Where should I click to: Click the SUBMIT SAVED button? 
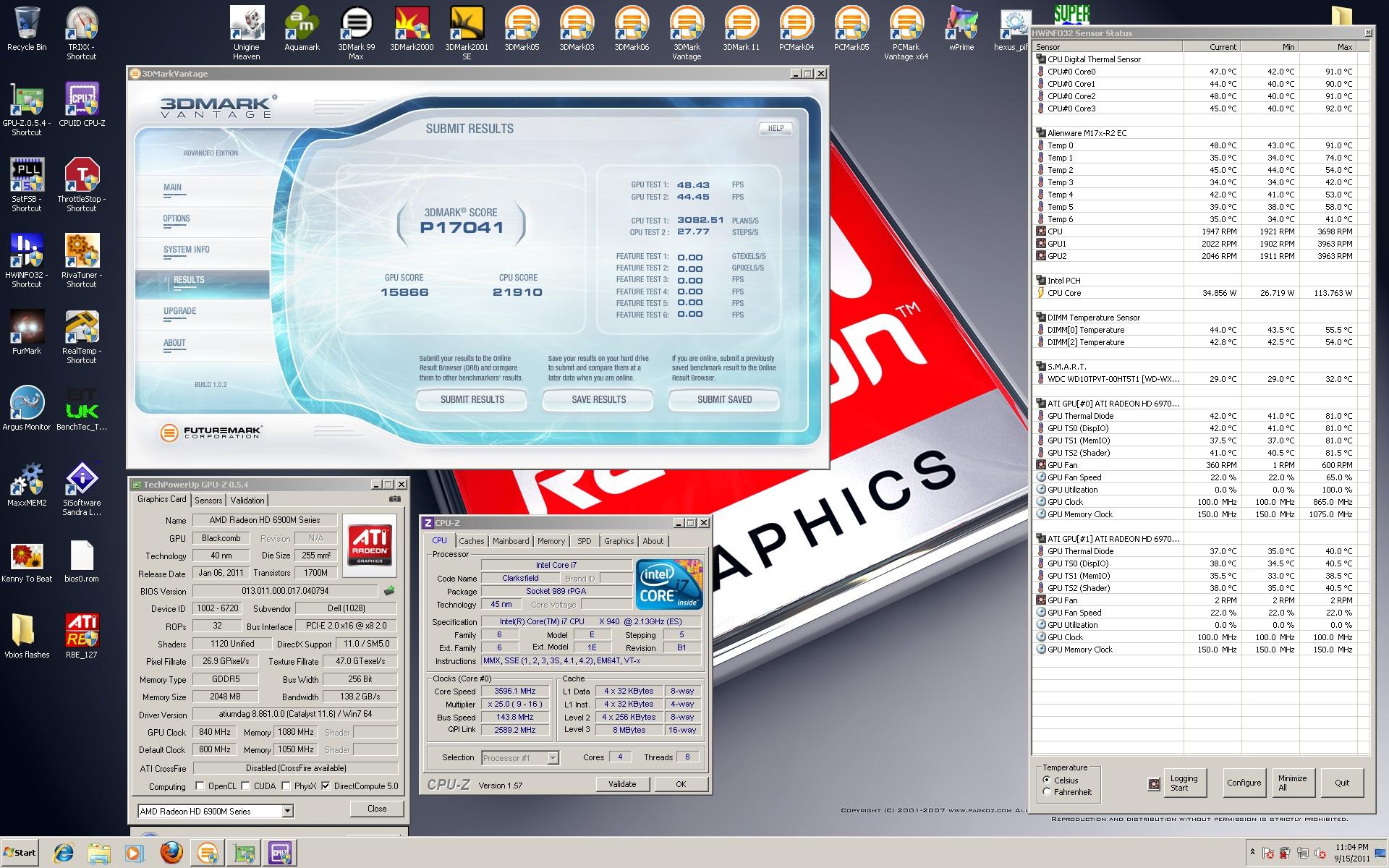724,399
